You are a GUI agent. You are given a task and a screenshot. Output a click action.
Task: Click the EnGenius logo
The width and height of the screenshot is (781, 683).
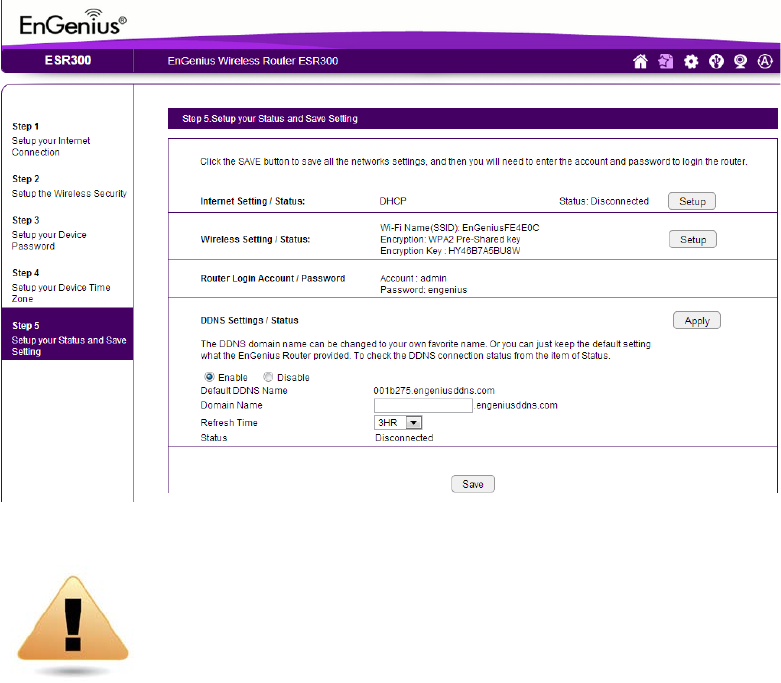point(73,23)
